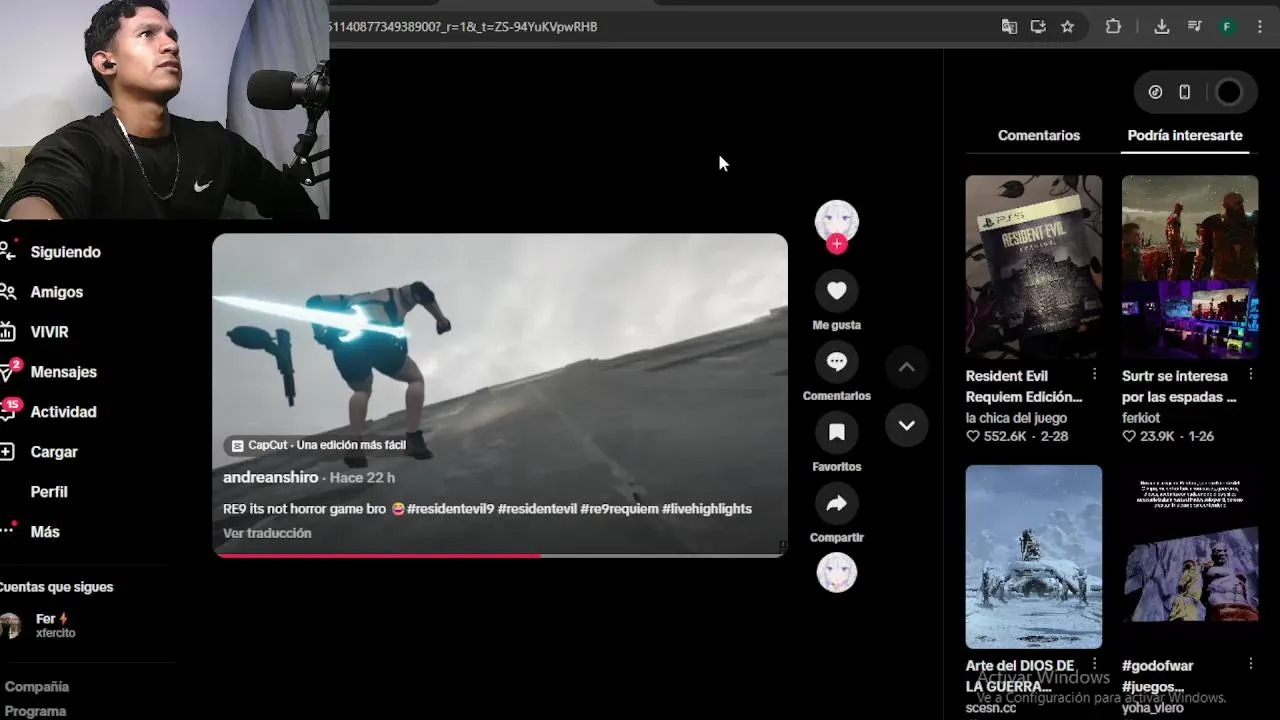
Task: Open the Chrome three-dot menu
Action: coord(1258,27)
